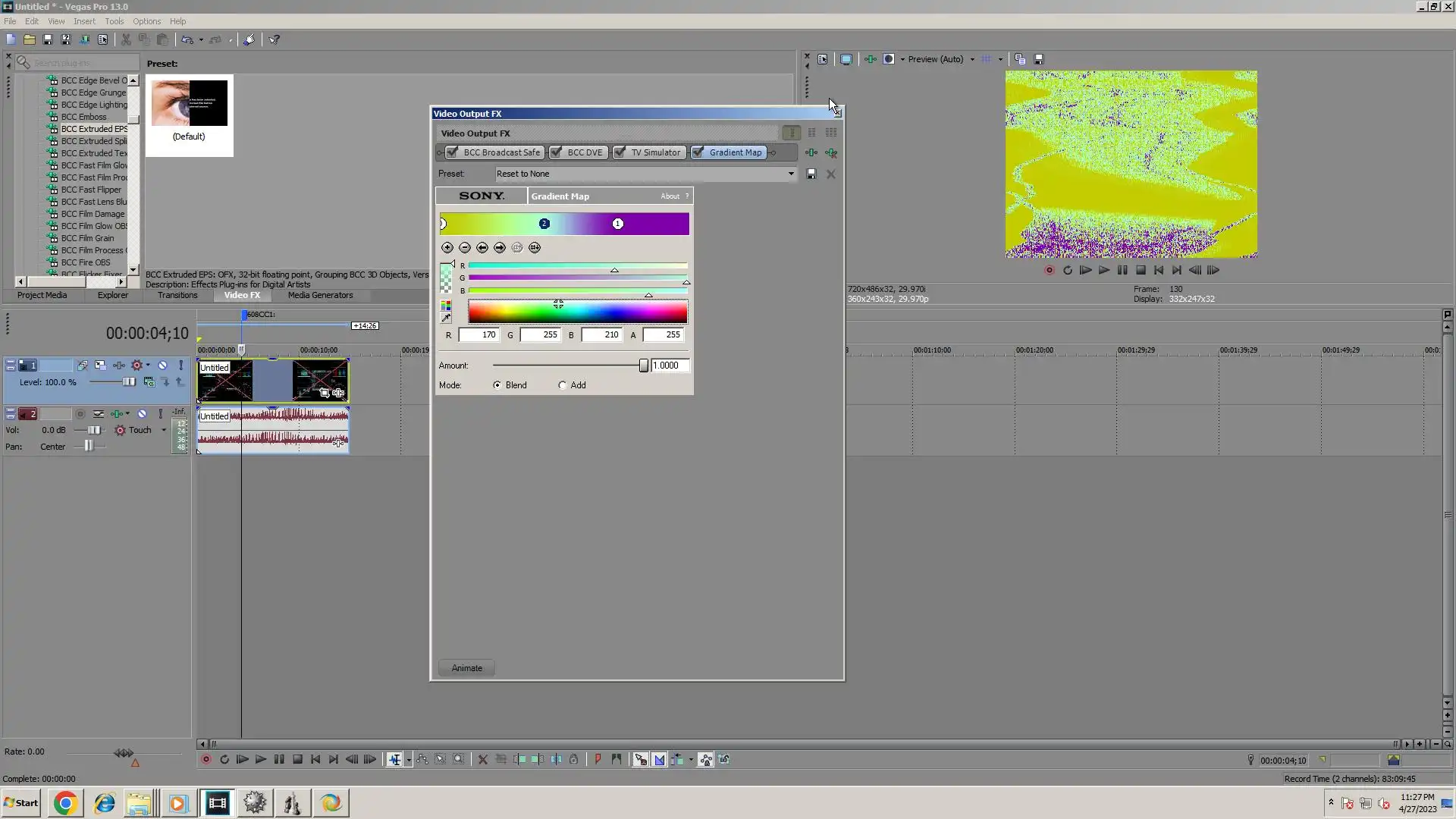
Task: Click the Split Screen View preview icon
Action: [x=889, y=59]
